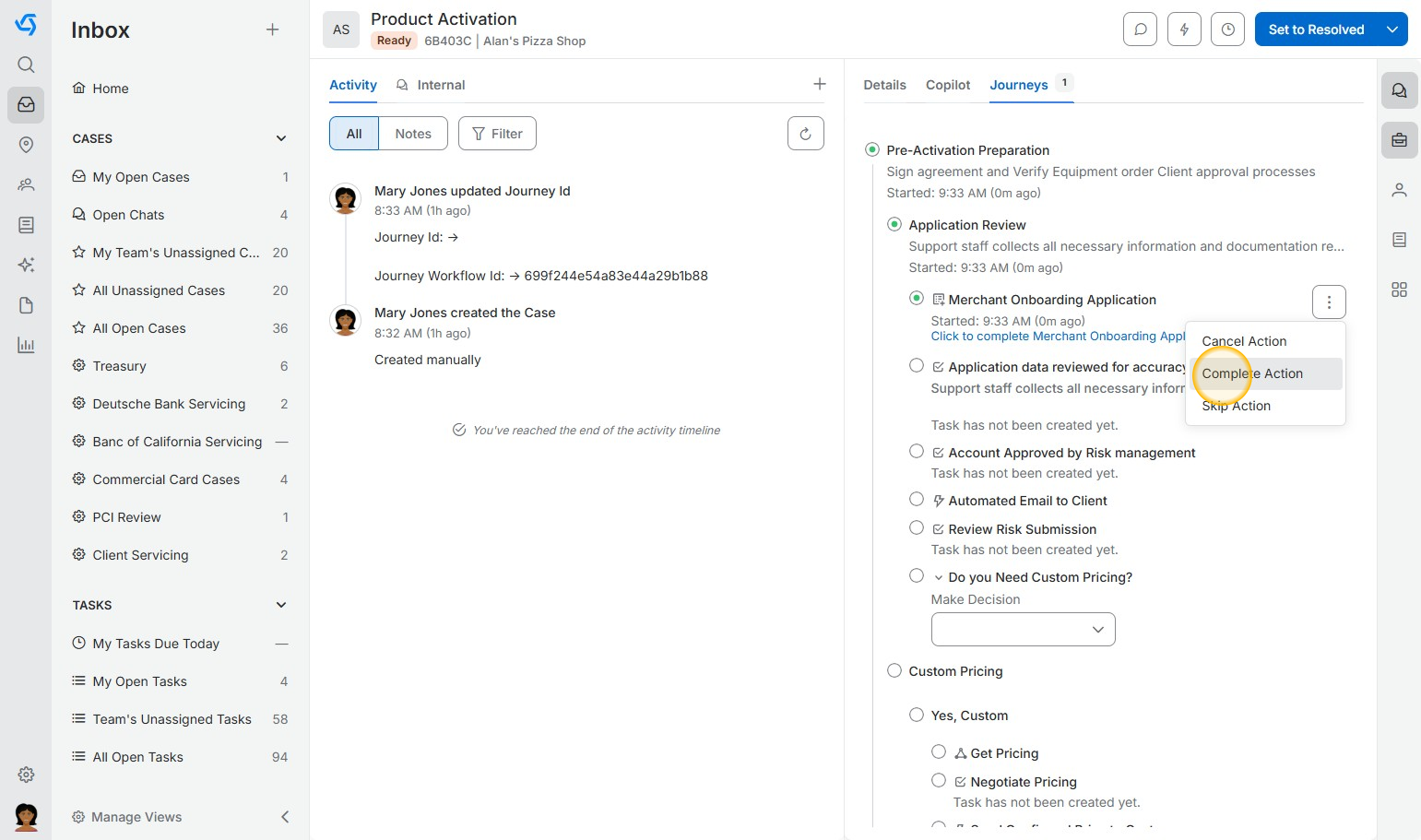Click the plus icon next to Inbox
This screenshot has height=840, width=1421.
272,30
